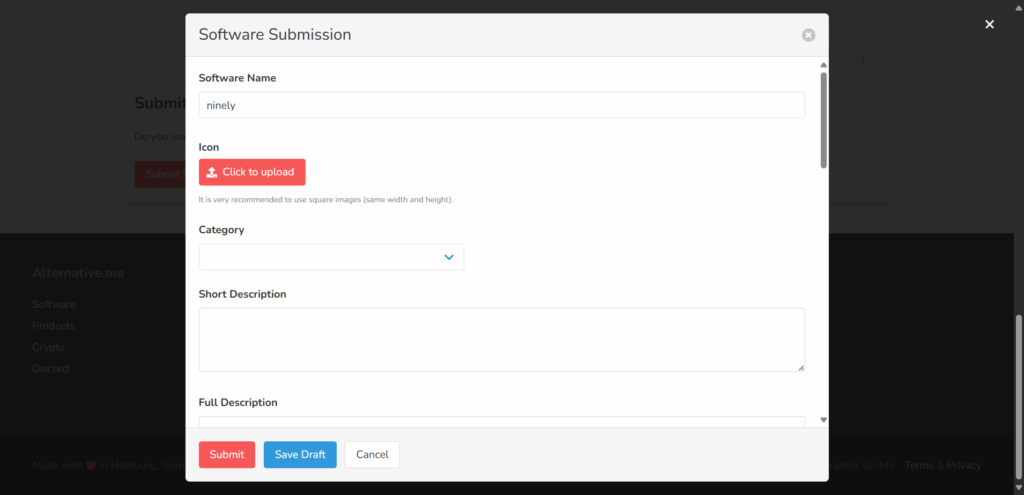Submit the software form with the red button

pyautogui.click(x=227, y=455)
